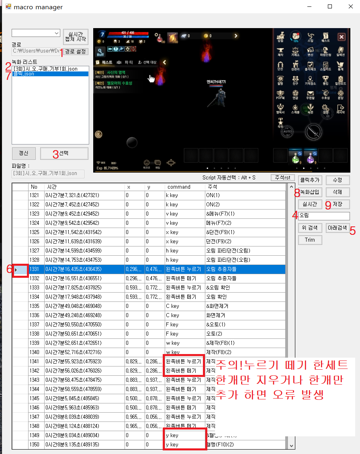Click the 삭제 delete button
360x454 pixels.
click(338, 192)
